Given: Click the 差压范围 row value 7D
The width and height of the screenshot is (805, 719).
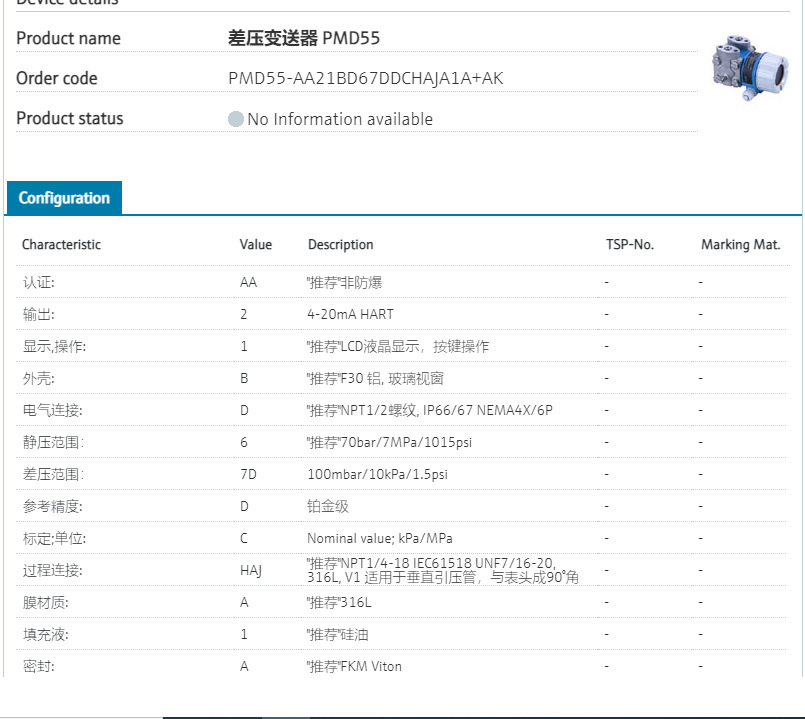Looking at the screenshot, I should click(x=248, y=474).
